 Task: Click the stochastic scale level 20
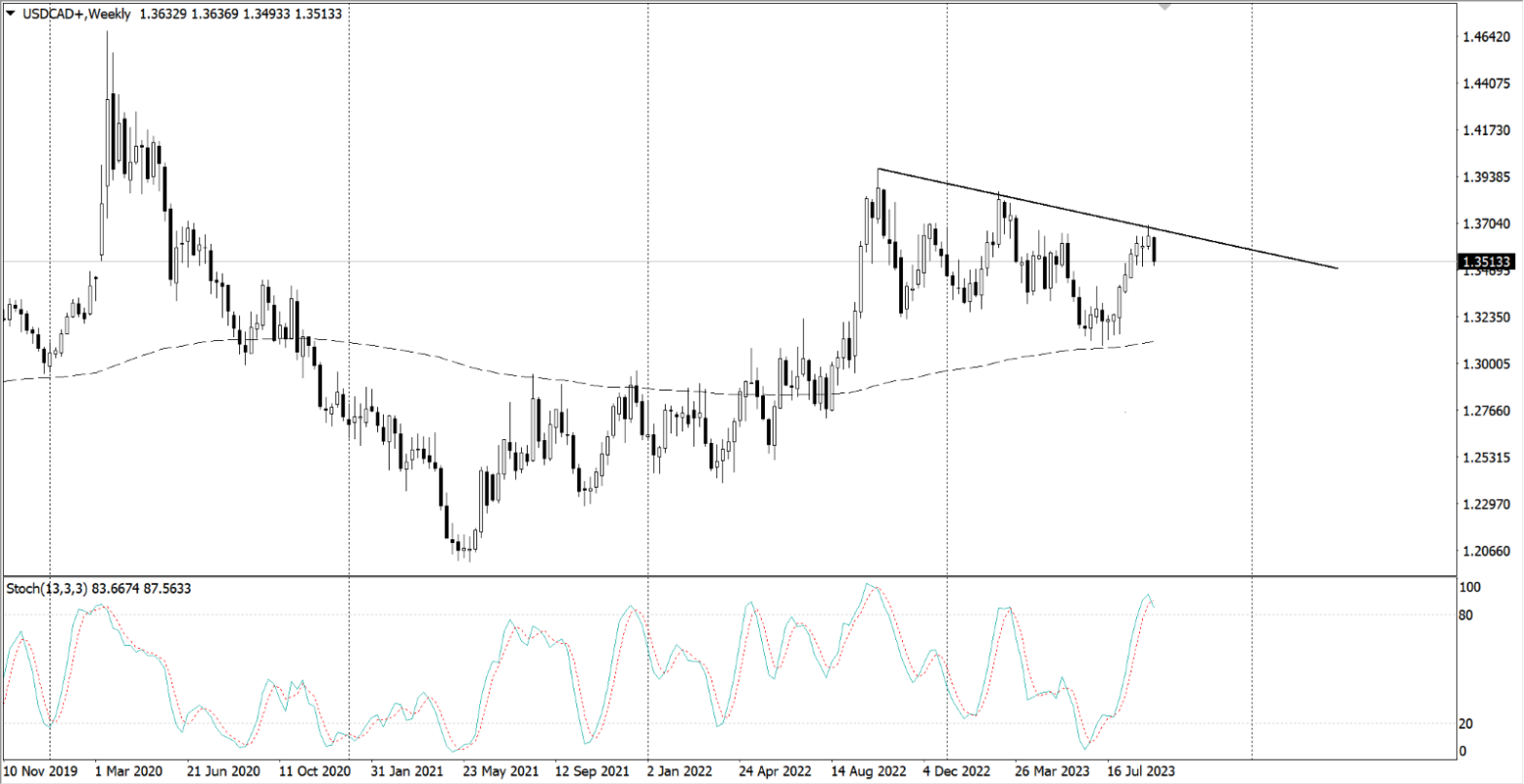[1472, 724]
